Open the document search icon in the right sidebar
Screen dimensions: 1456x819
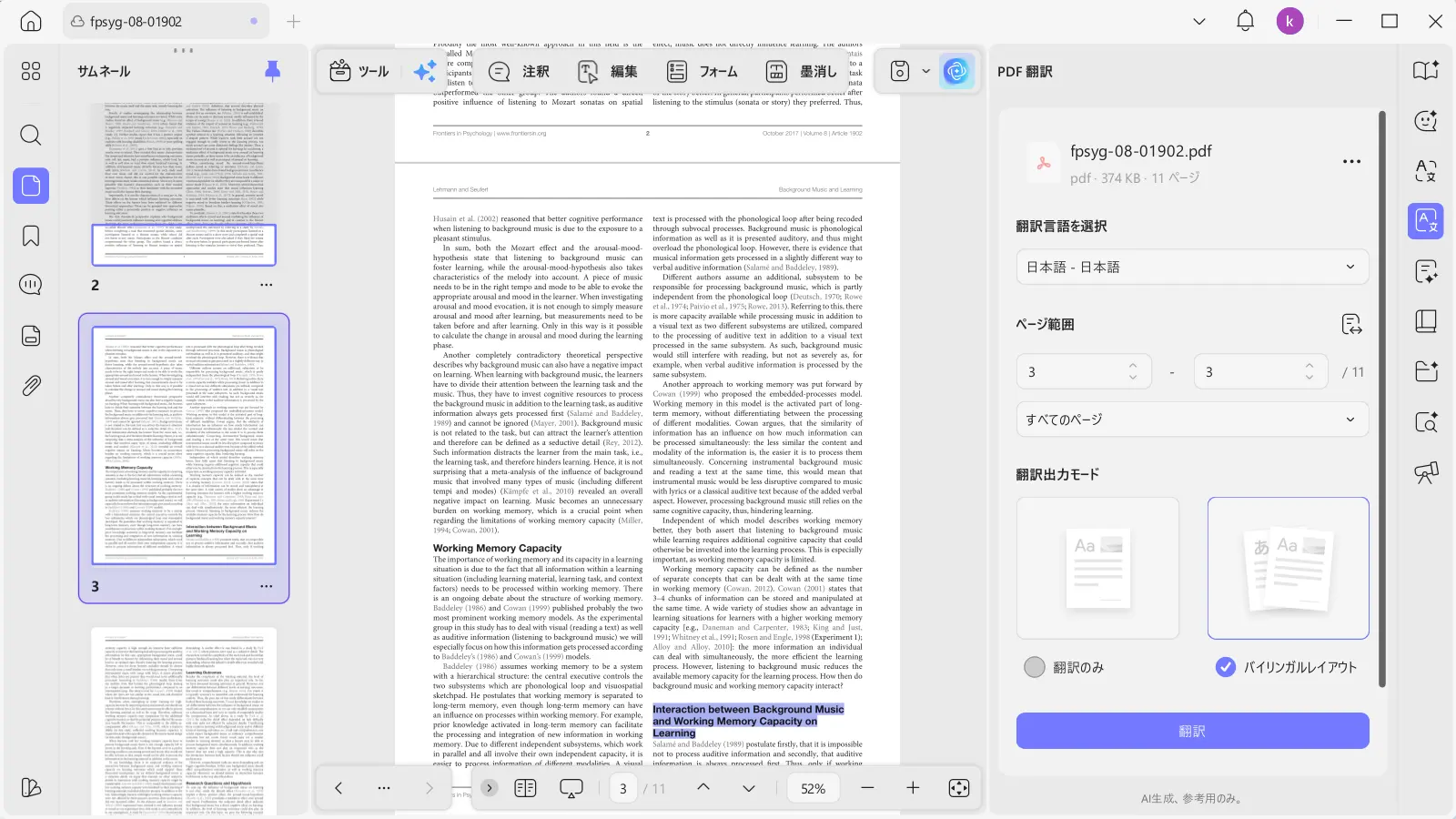click(1426, 421)
